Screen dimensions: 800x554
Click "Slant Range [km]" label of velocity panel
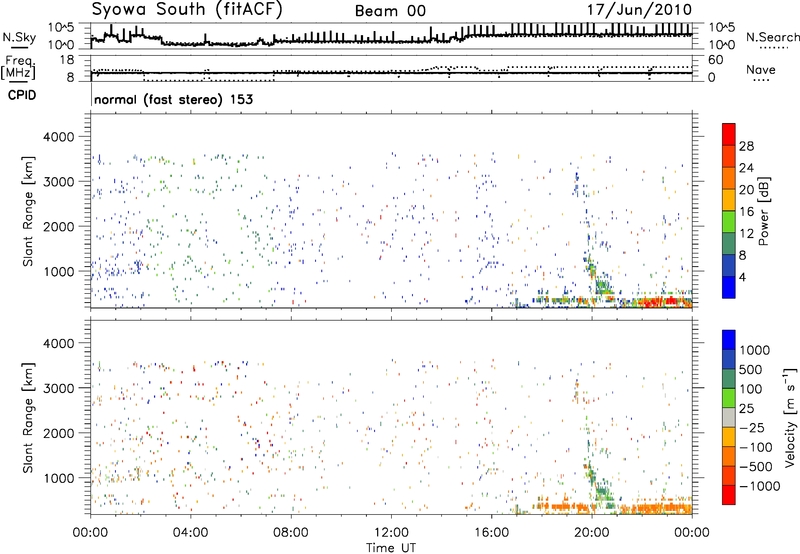coord(28,417)
